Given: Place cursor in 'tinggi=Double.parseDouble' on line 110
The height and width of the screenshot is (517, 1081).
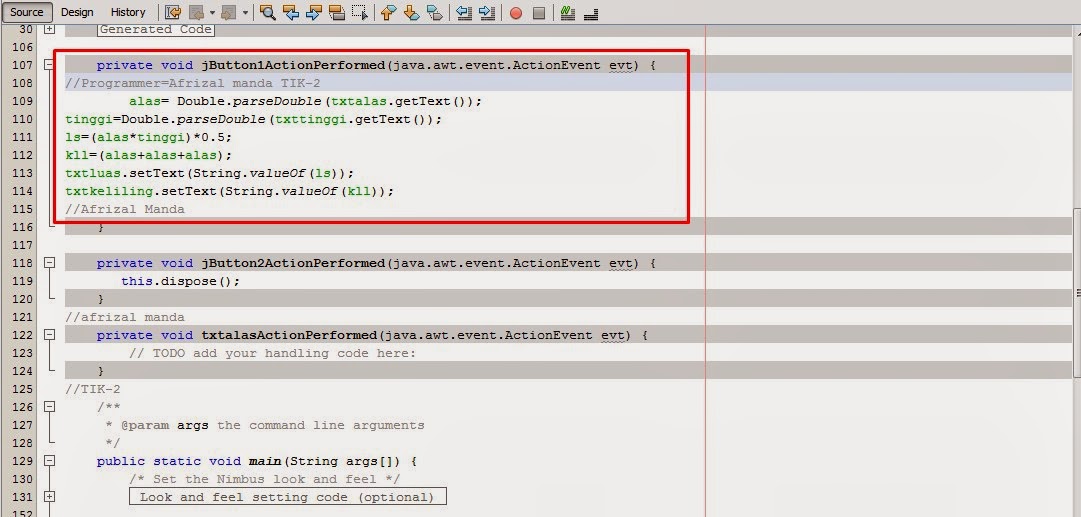Looking at the screenshot, I should point(165,119).
